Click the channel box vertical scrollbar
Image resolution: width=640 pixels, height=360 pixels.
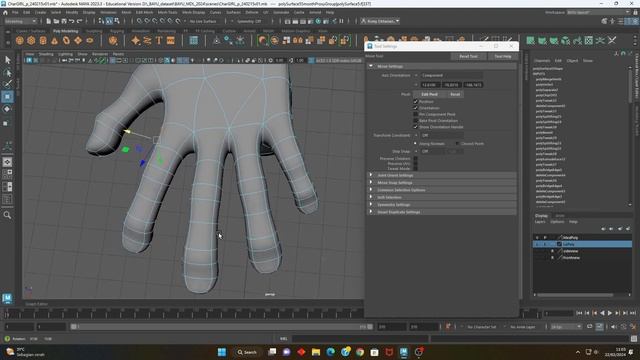coord(630,137)
